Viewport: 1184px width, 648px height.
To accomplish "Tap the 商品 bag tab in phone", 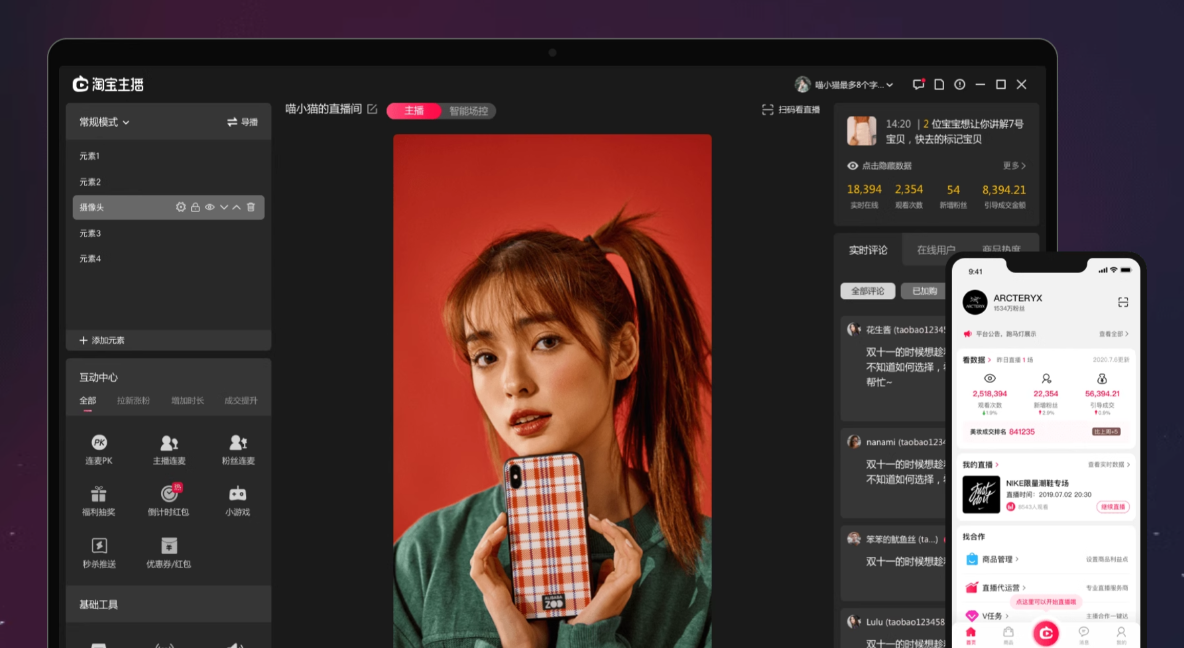I will click(1008, 635).
